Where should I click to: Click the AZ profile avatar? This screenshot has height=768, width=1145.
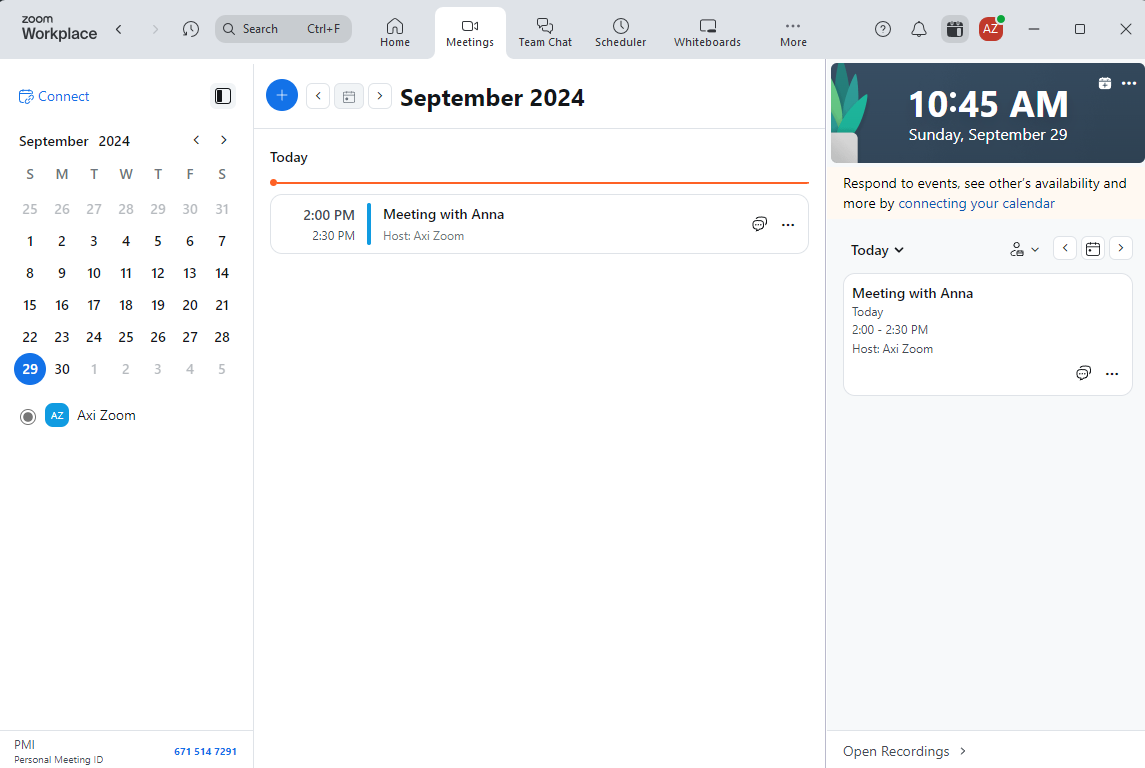tap(990, 29)
